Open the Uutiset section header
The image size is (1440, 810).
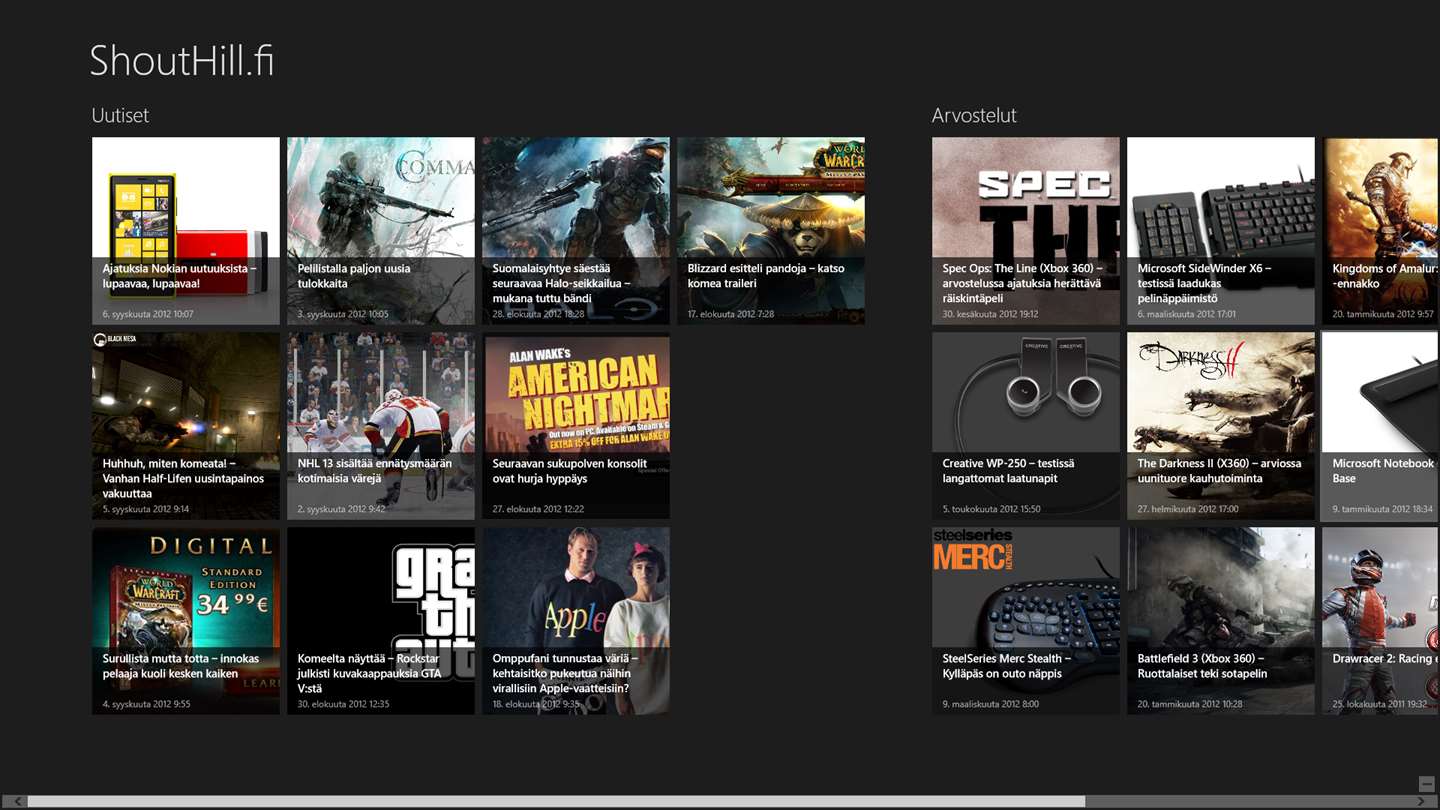tap(120, 115)
